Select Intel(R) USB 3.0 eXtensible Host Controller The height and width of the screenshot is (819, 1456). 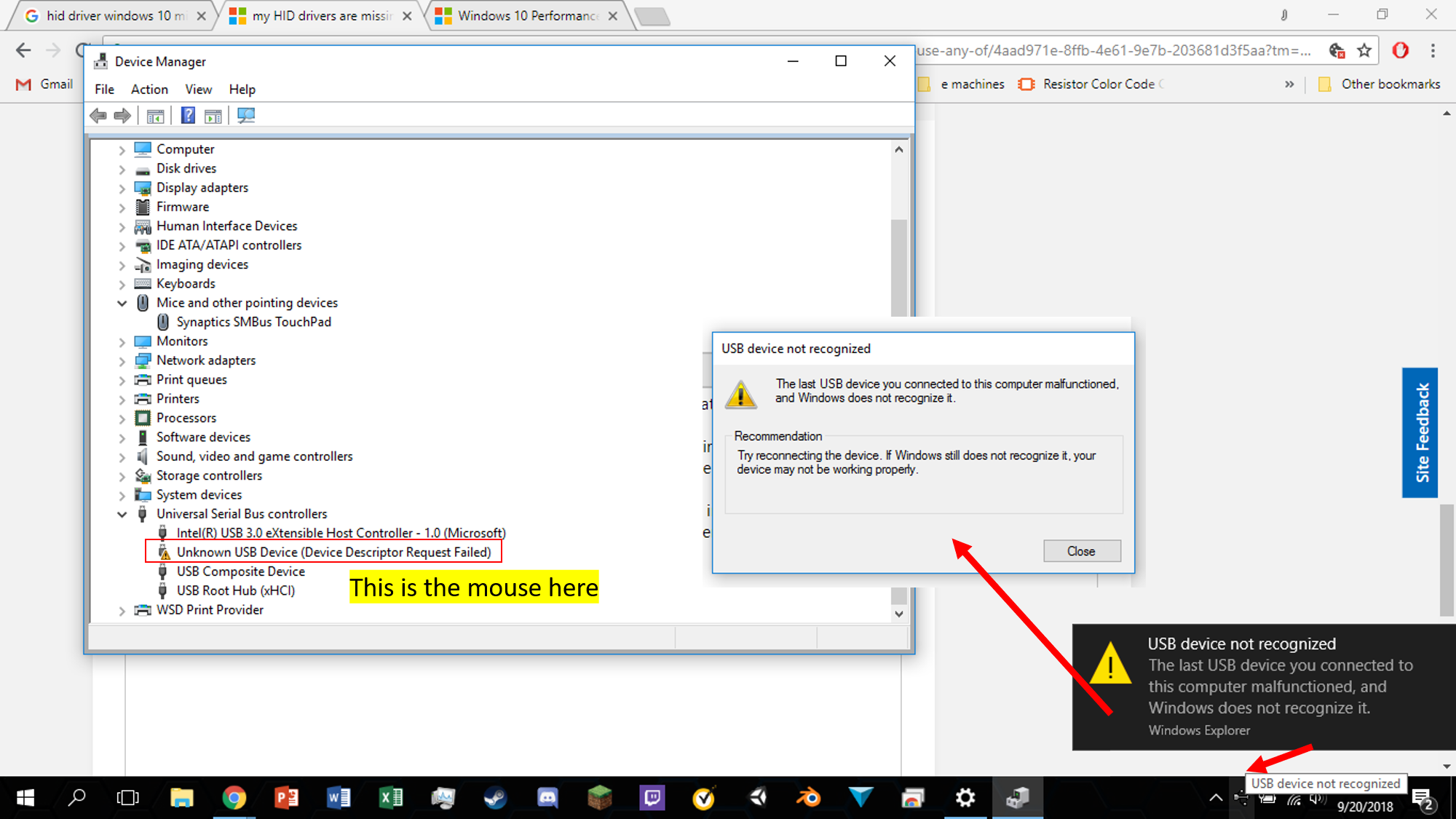[341, 533]
